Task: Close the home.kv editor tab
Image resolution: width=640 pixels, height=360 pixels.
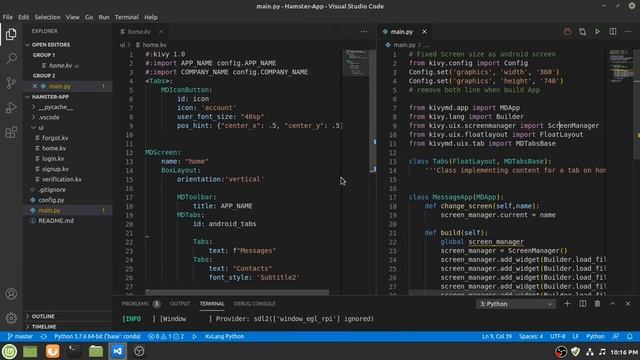Action: (x=161, y=31)
